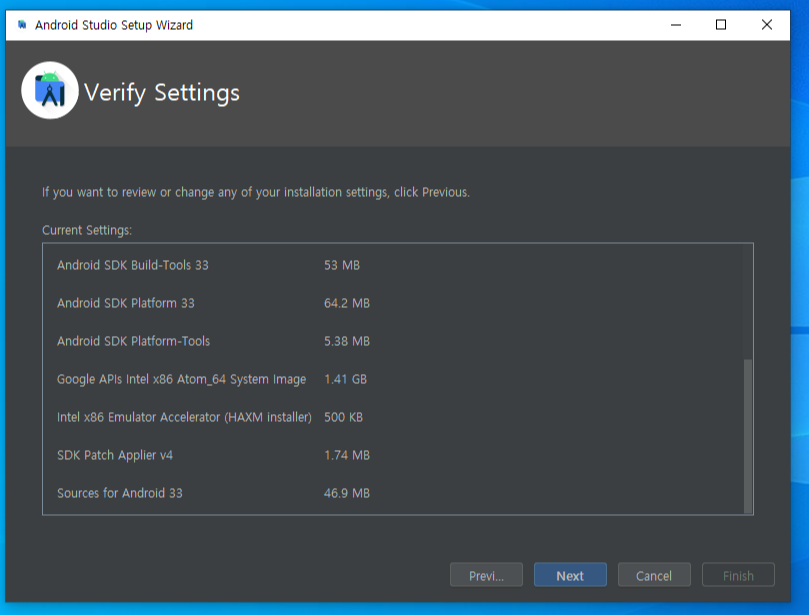Click the 64.2 MB size value
This screenshot has width=809, height=615.
pyautogui.click(x=347, y=303)
